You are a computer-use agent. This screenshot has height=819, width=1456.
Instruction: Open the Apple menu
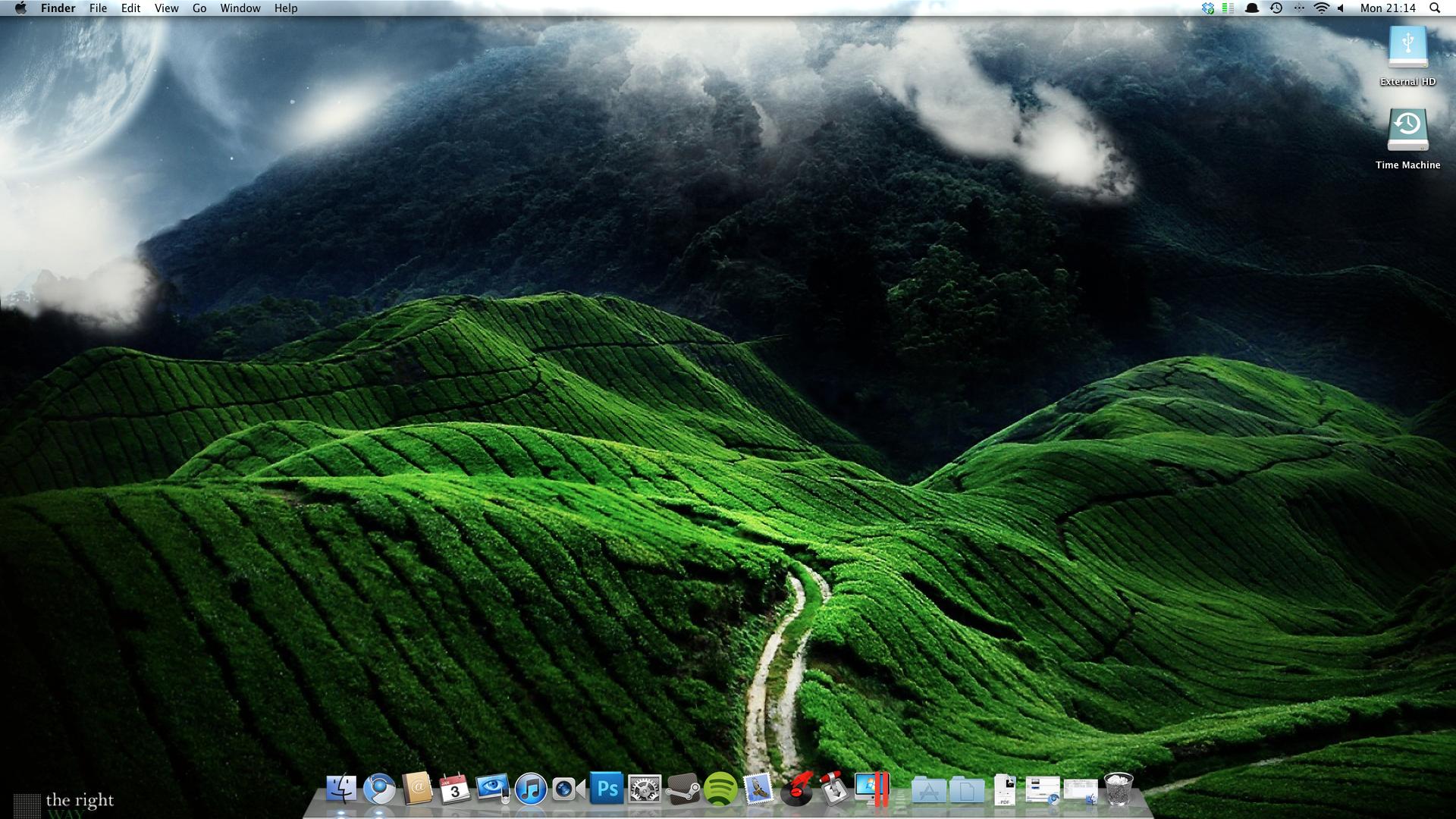20,8
